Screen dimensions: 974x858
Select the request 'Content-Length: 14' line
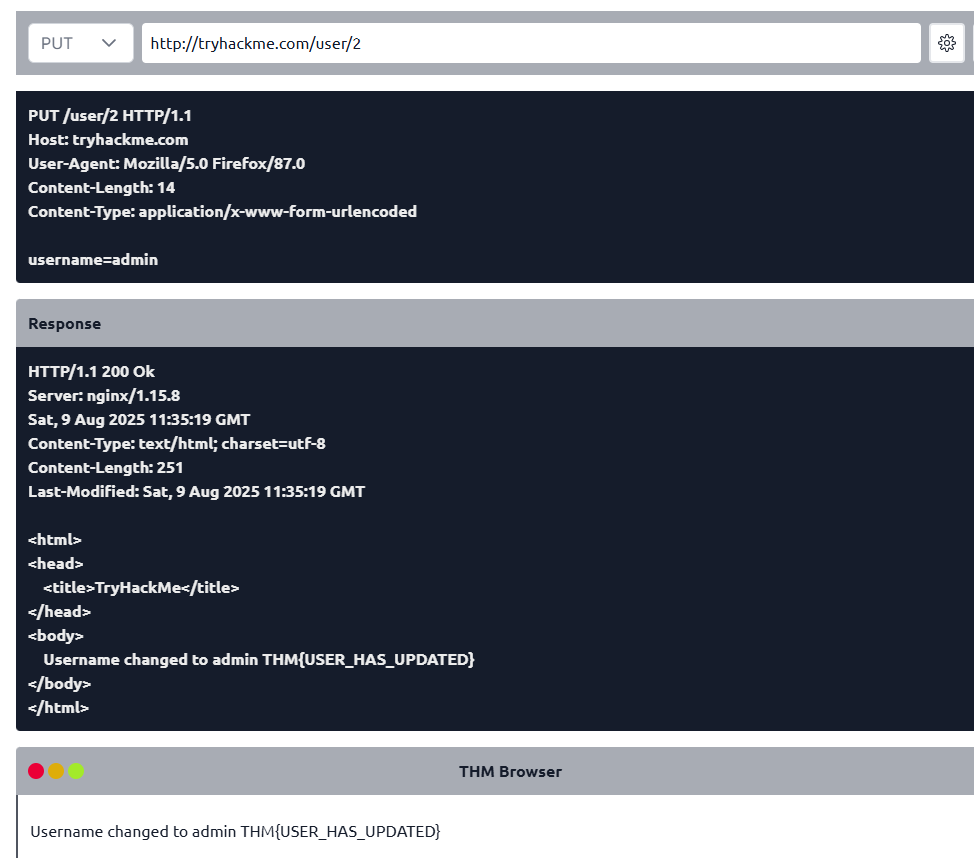pos(101,188)
